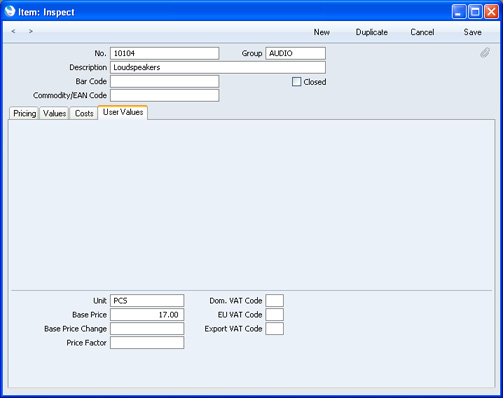Select the Costs tab
Image resolution: width=503 pixels, height=398 pixels.
[x=84, y=113]
